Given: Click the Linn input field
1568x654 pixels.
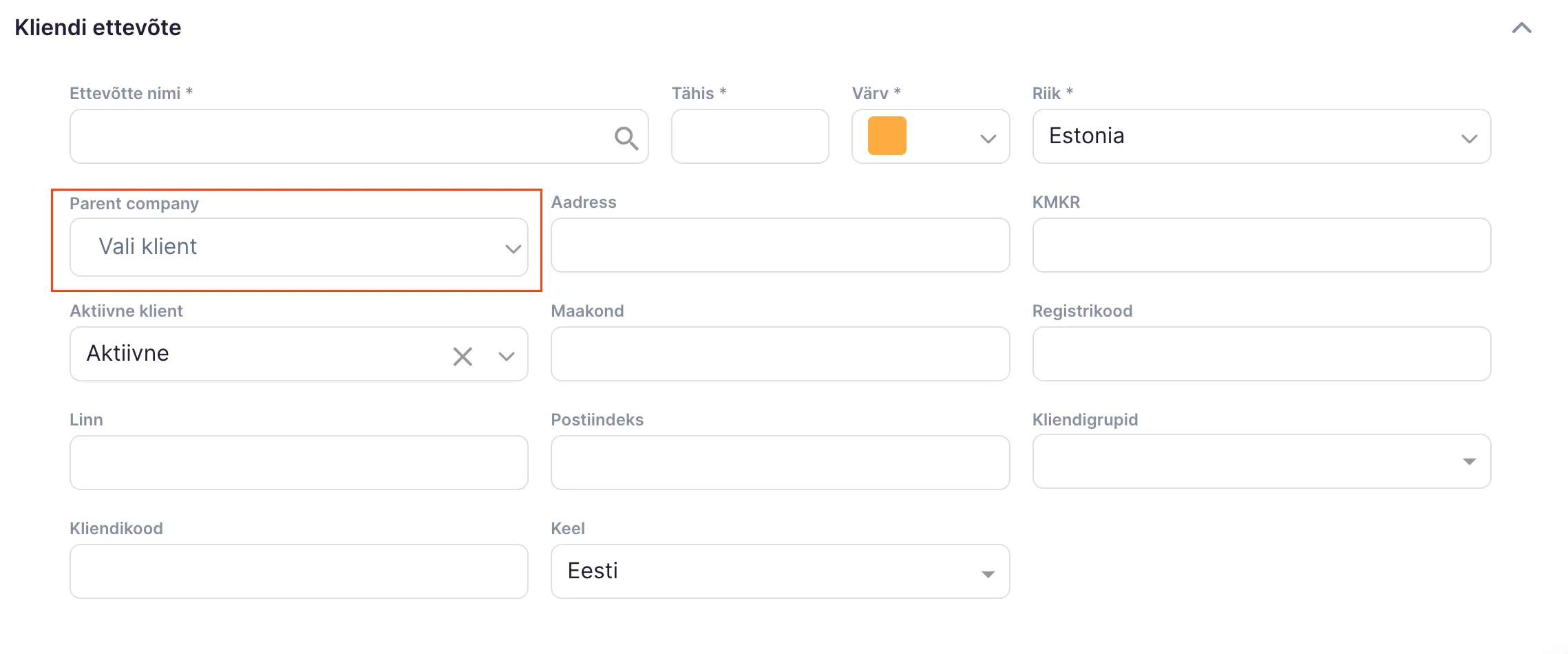Looking at the screenshot, I should [x=299, y=463].
